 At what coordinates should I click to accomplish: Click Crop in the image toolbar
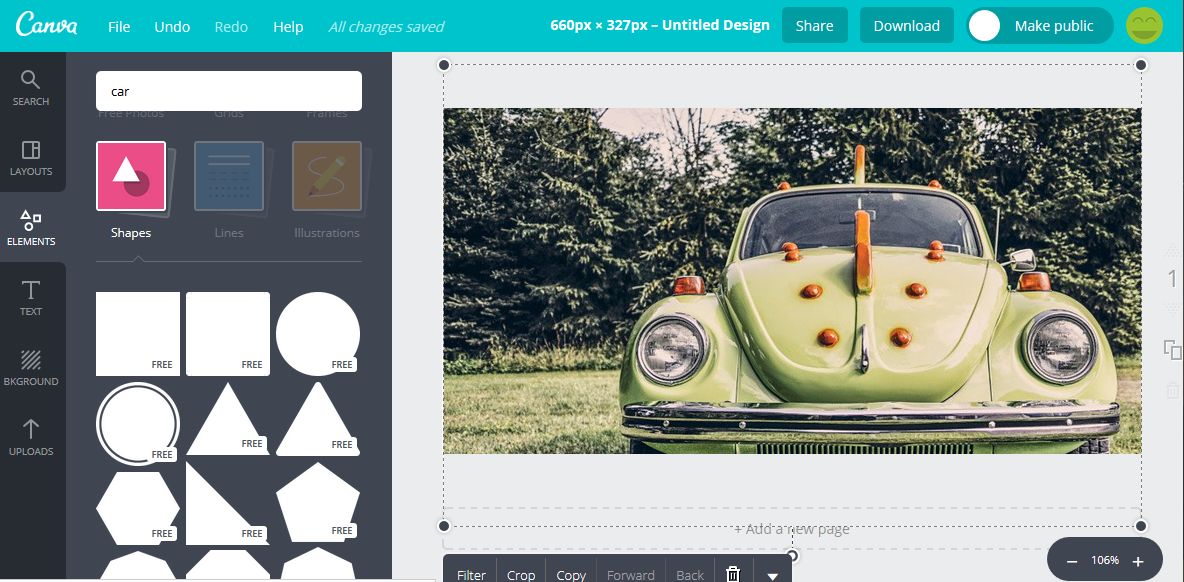(x=521, y=574)
